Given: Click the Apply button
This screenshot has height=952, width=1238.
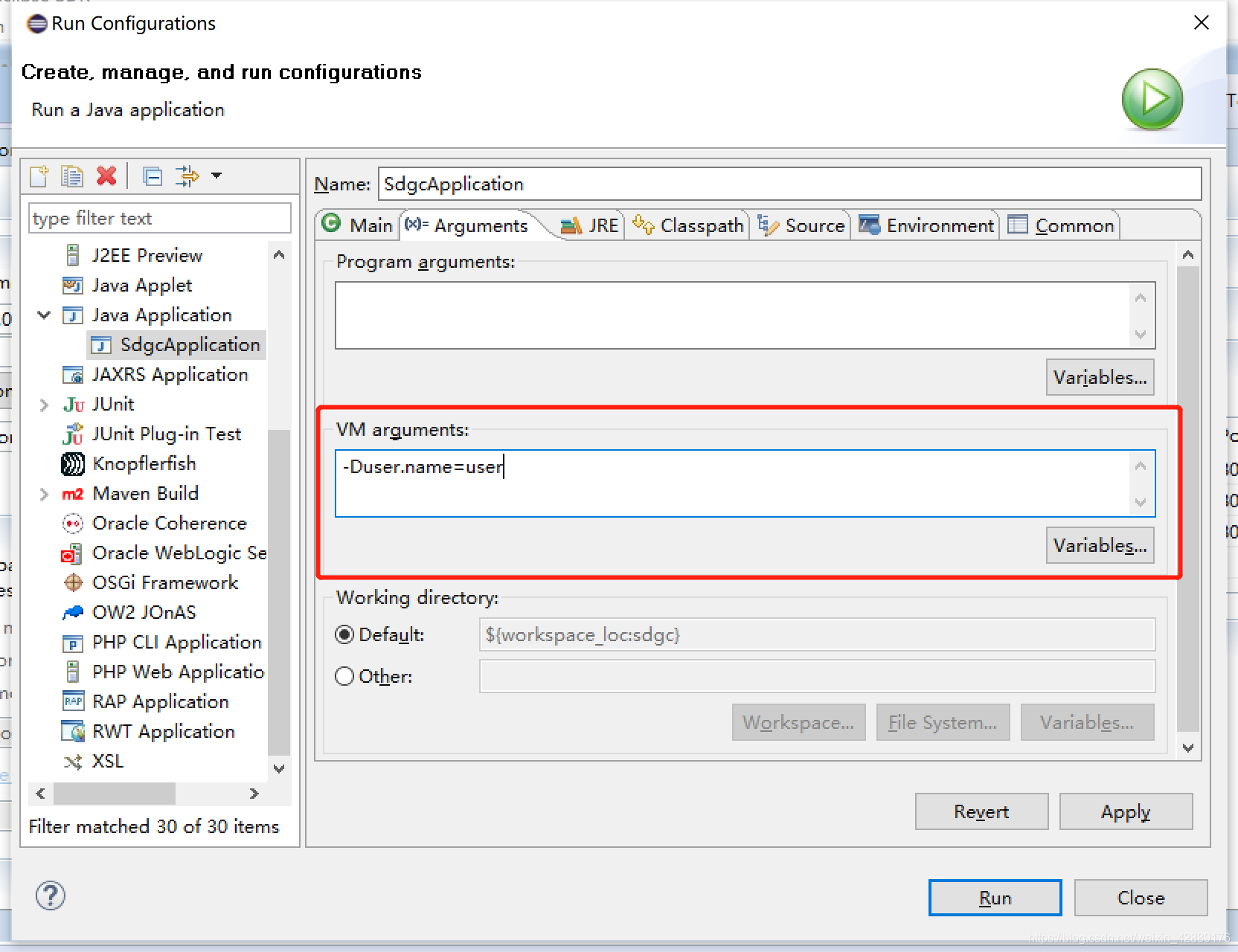Looking at the screenshot, I should (x=1126, y=811).
